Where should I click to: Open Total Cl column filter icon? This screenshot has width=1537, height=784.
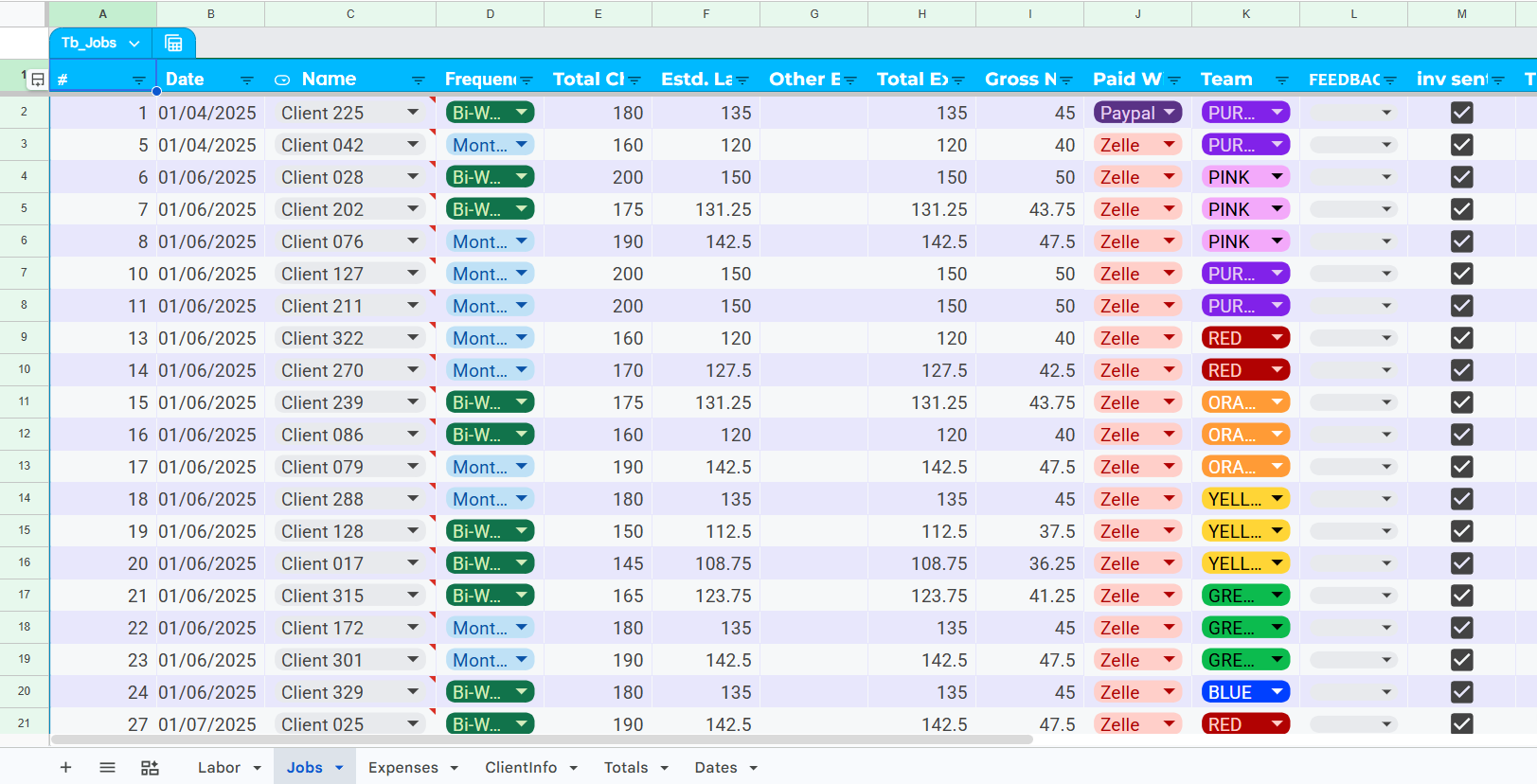(x=634, y=80)
